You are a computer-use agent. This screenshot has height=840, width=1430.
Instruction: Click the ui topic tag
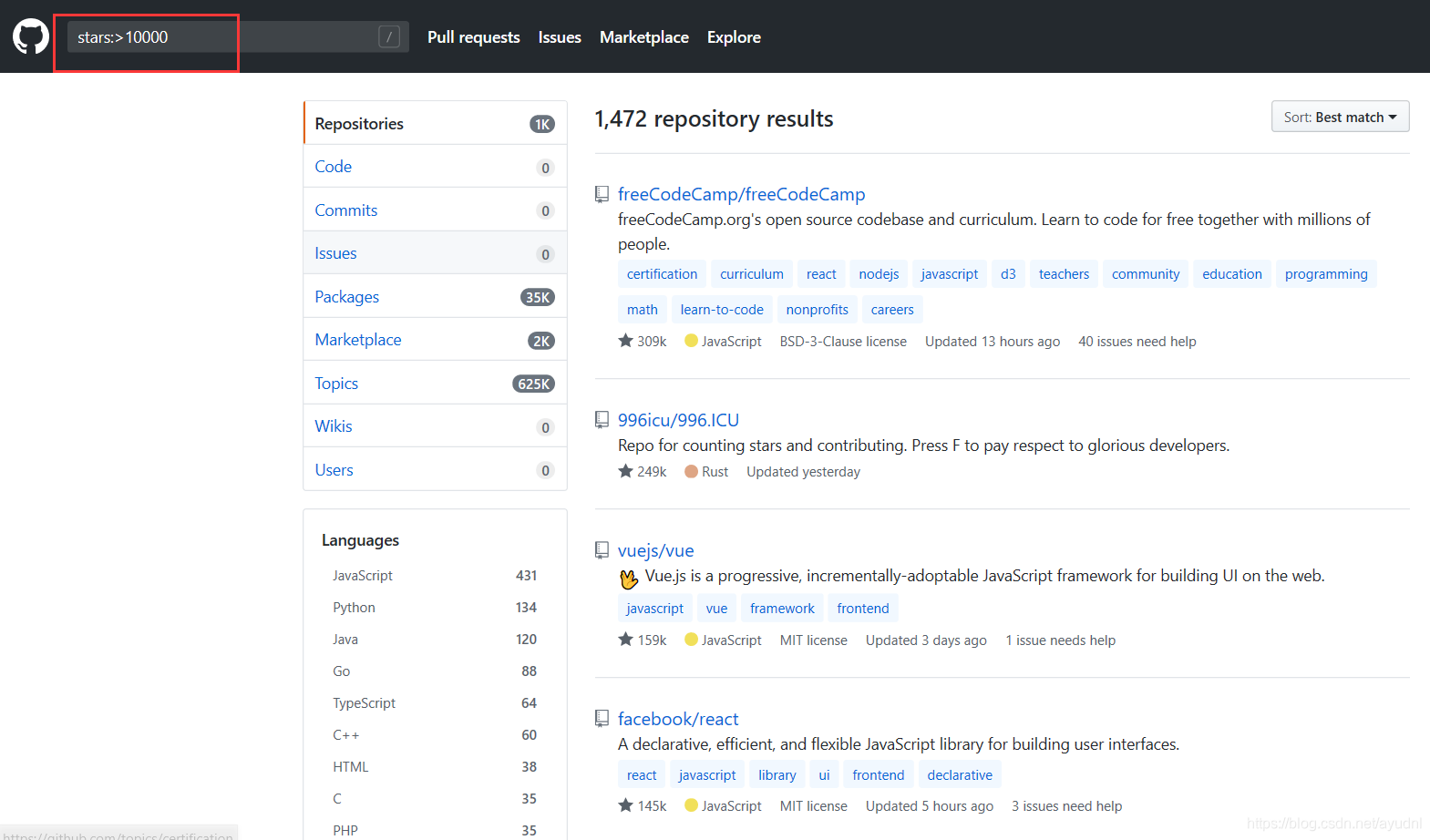(824, 775)
